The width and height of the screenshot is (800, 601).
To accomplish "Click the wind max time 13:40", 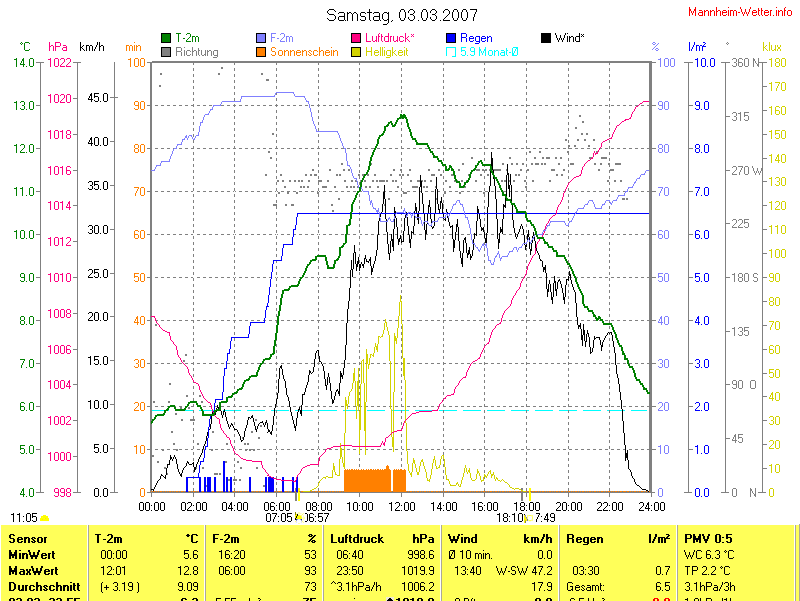I will tap(467, 570).
